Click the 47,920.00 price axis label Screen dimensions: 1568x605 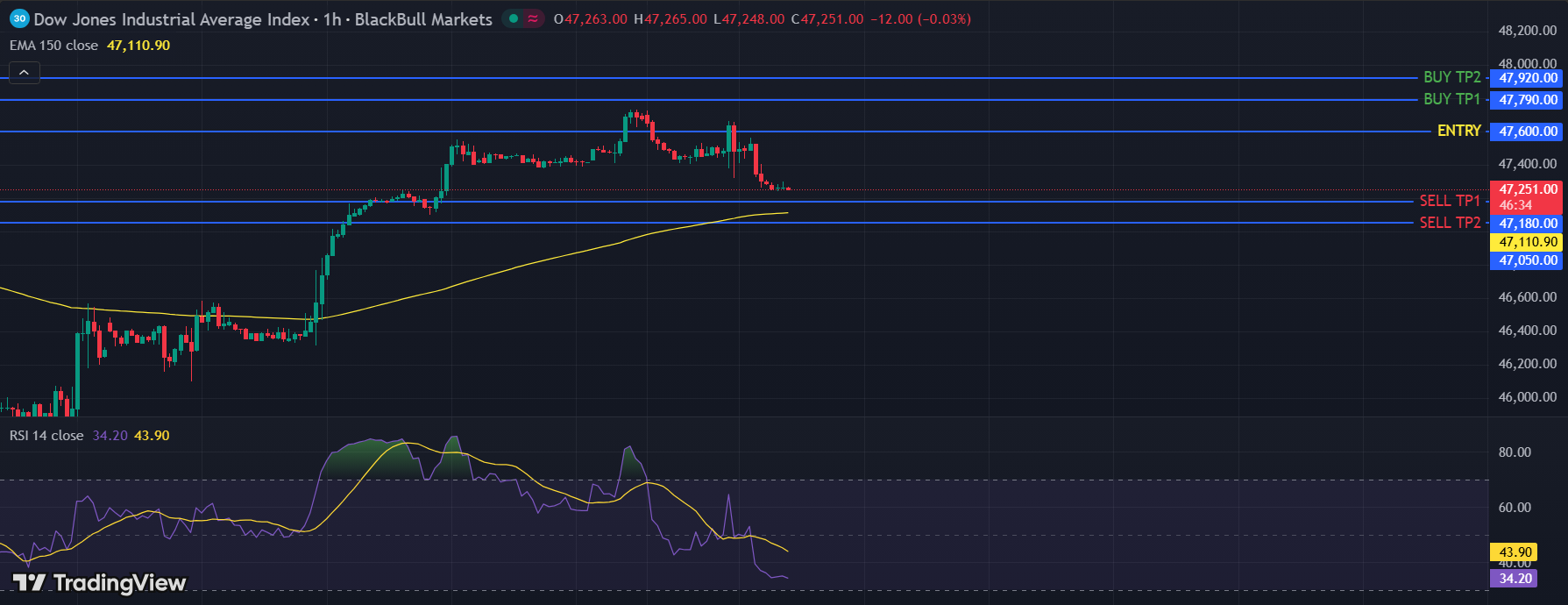click(x=1528, y=78)
